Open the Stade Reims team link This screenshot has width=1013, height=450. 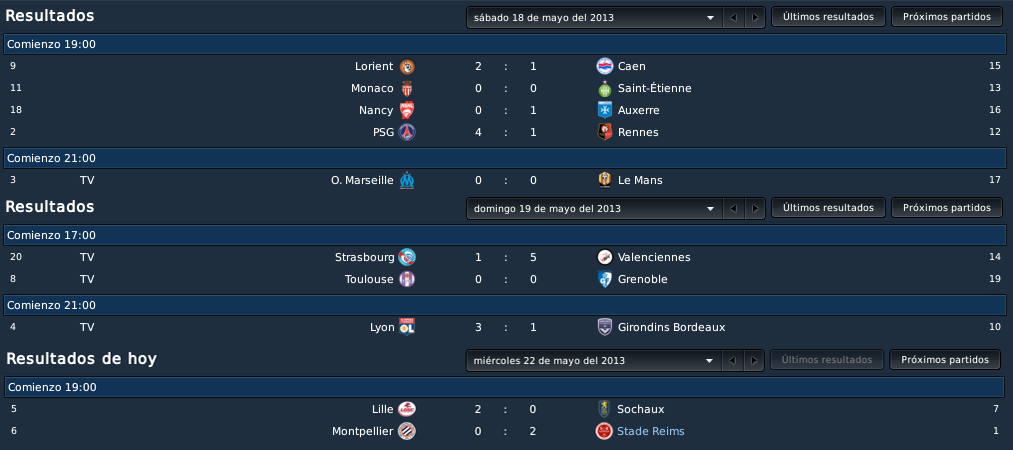click(x=651, y=431)
